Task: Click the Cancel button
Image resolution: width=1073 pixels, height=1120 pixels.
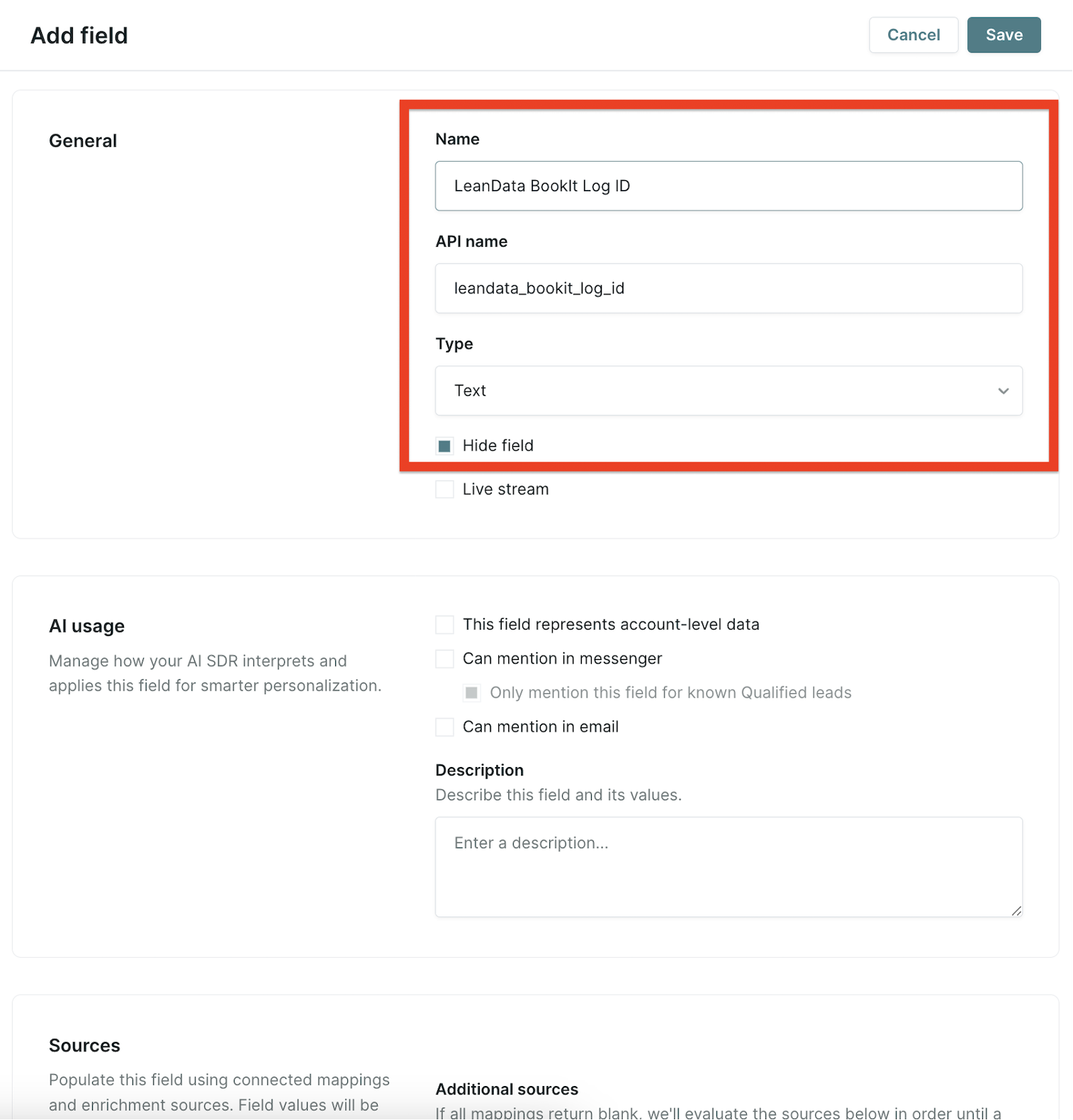Action: 913,35
